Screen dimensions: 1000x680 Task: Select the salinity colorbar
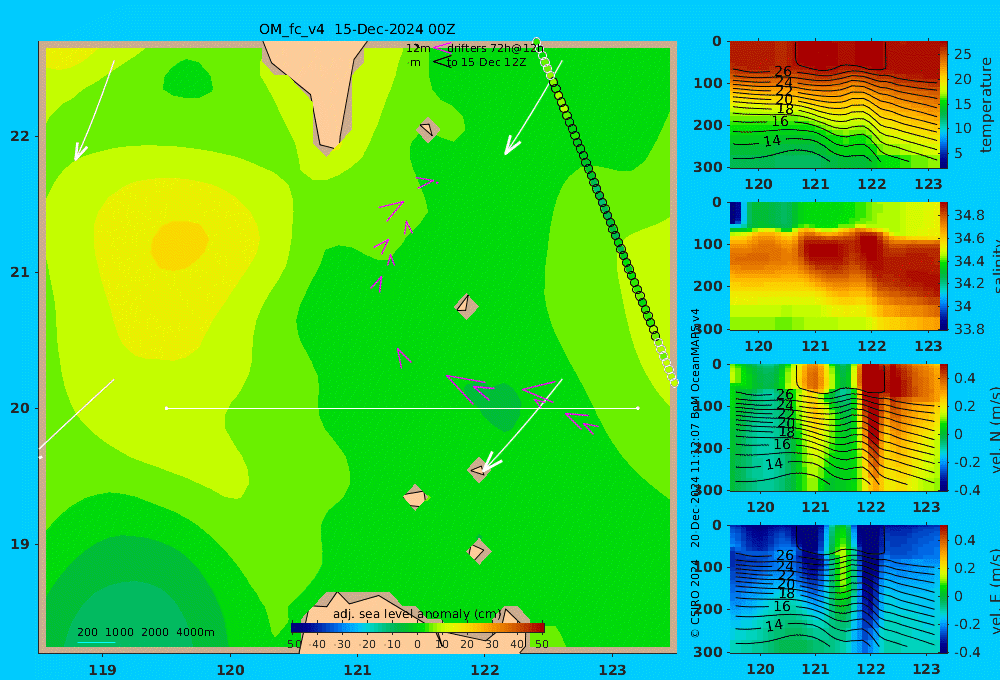click(944, 266)
